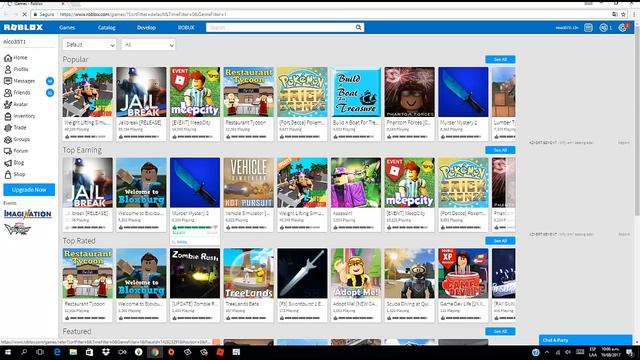Open the Chat & Party bar
This screenshot has width=640, height=360.
(x=585, y=340)
